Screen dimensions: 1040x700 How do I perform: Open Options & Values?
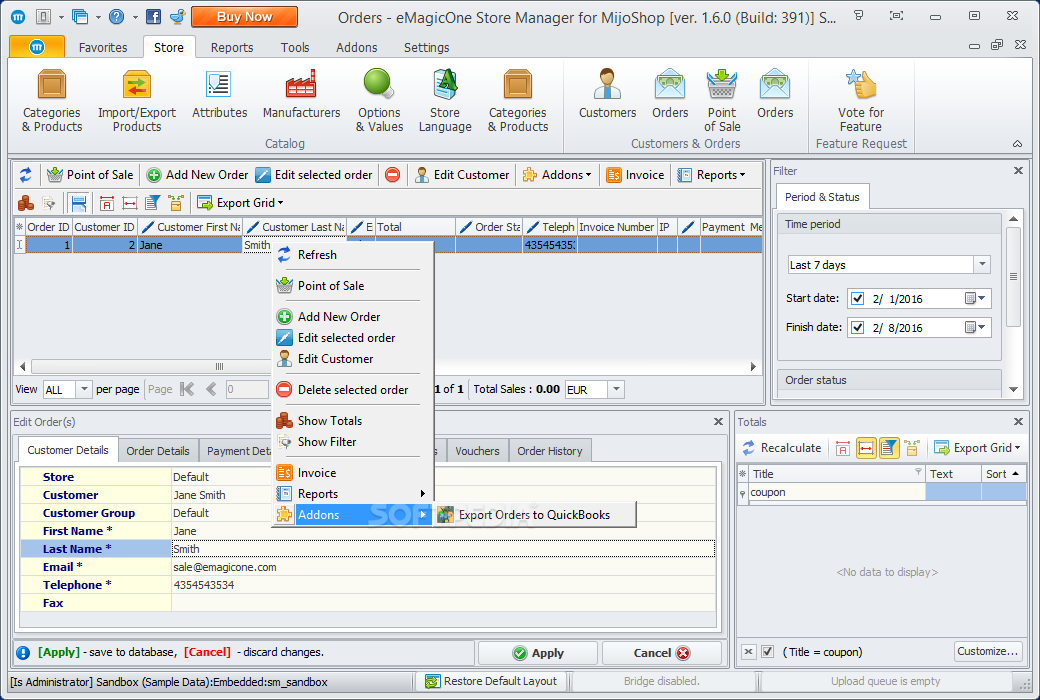[x=379, y=101]
